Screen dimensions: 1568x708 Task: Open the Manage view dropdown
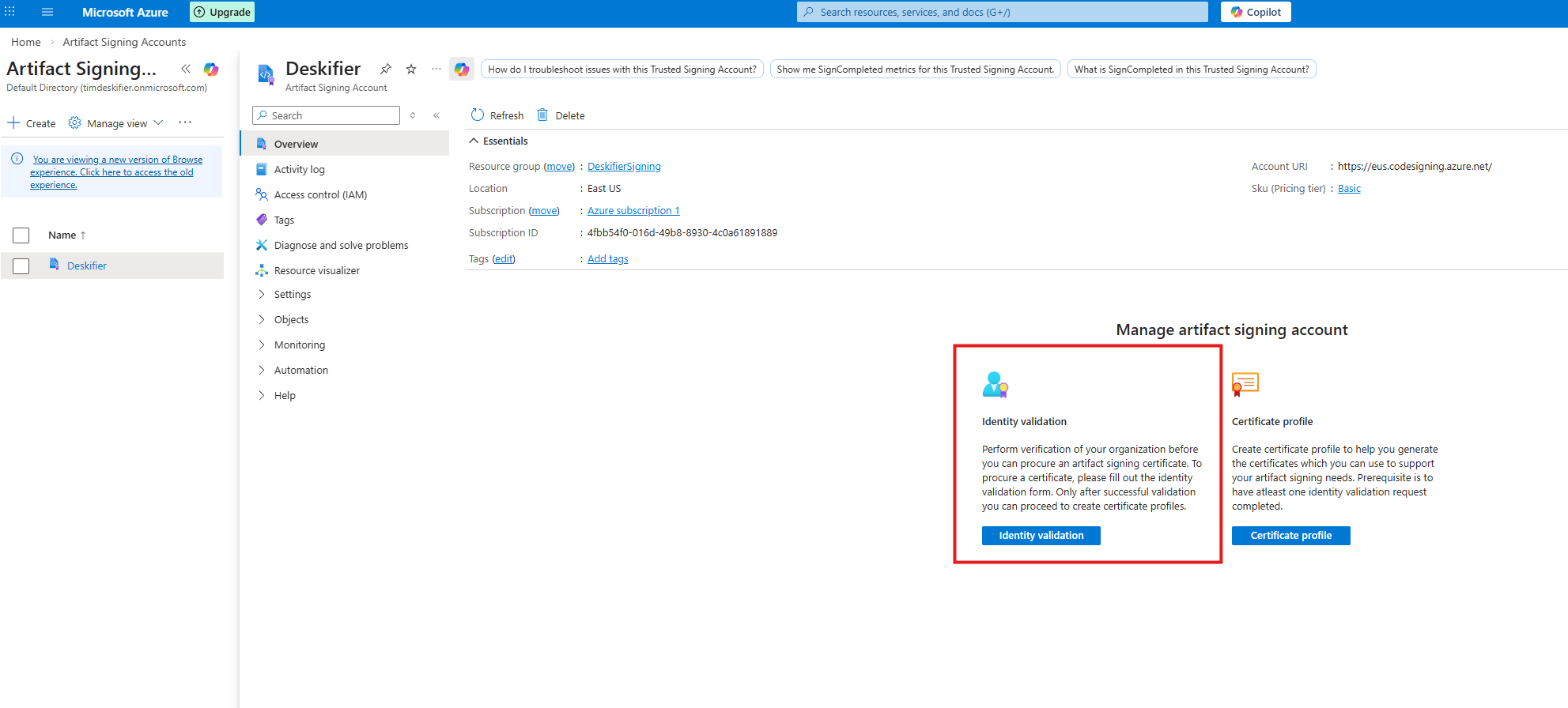(115, 123)
